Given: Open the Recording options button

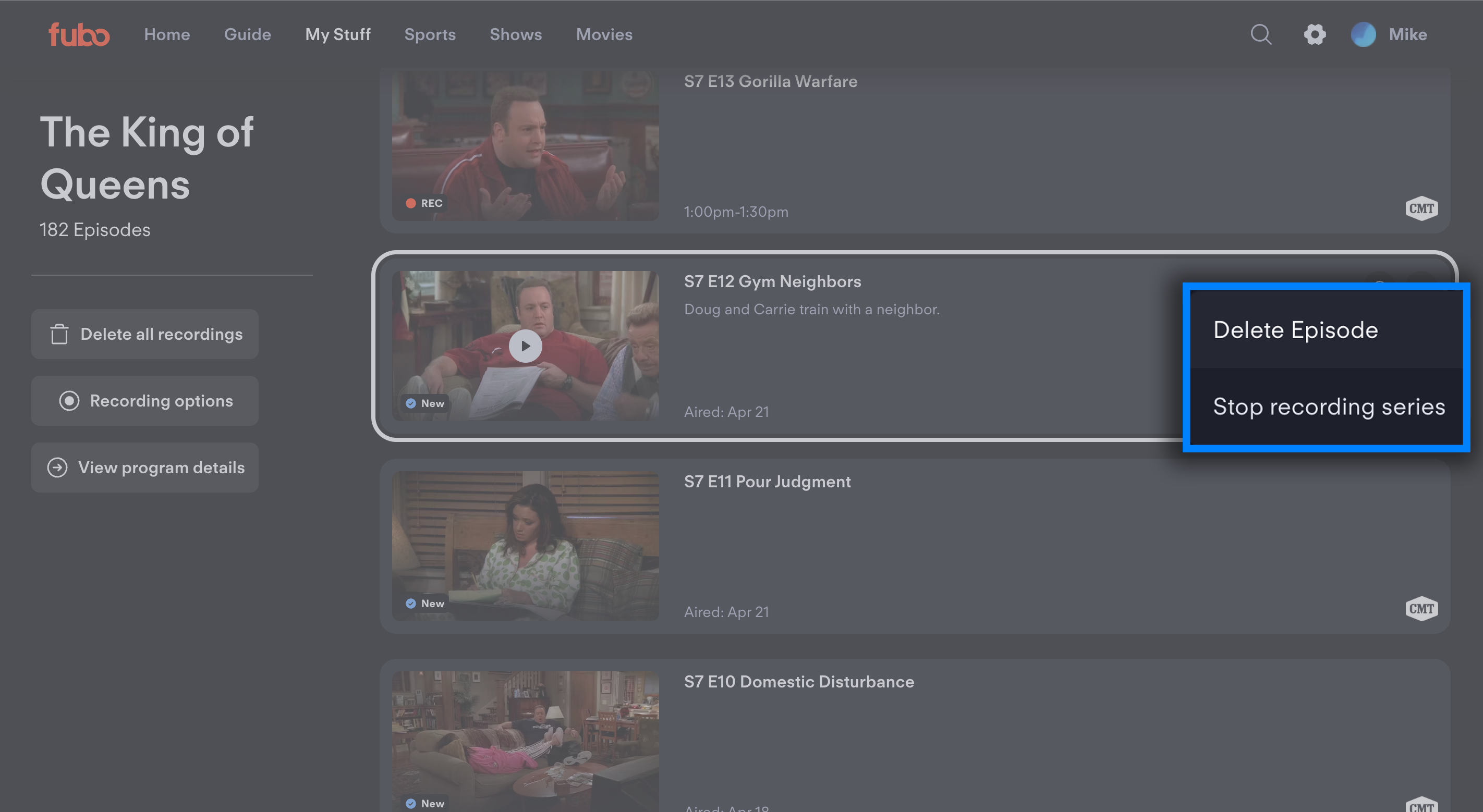Looking at the screenshot, I should point(144,401).
